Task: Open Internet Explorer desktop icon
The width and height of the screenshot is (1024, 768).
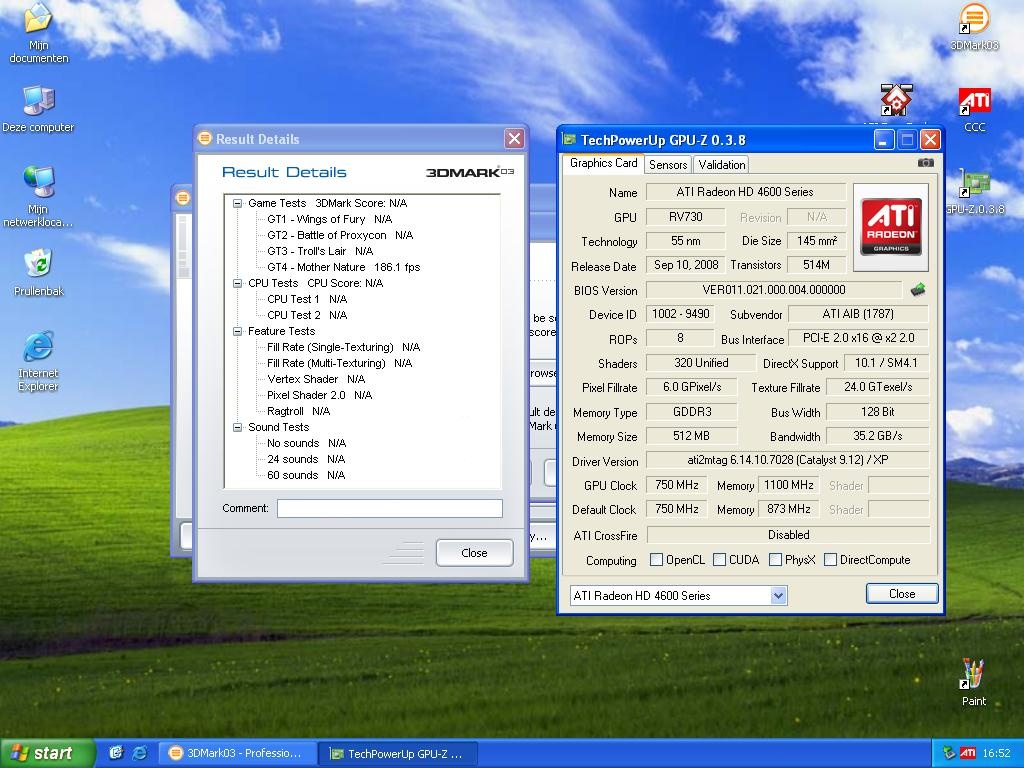Action: tap(38, 349)
